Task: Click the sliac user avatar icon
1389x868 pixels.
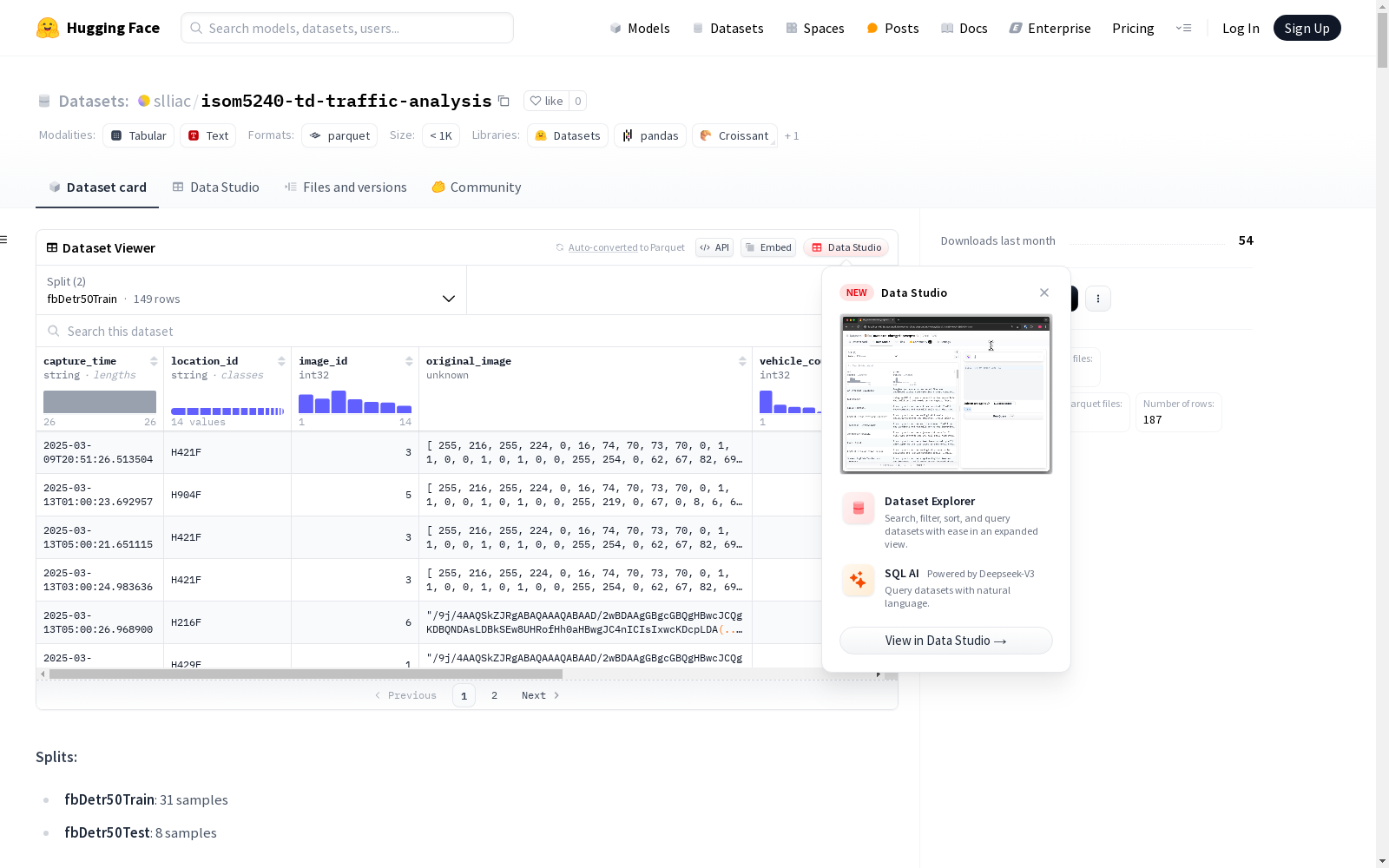Action: point(144,101)
